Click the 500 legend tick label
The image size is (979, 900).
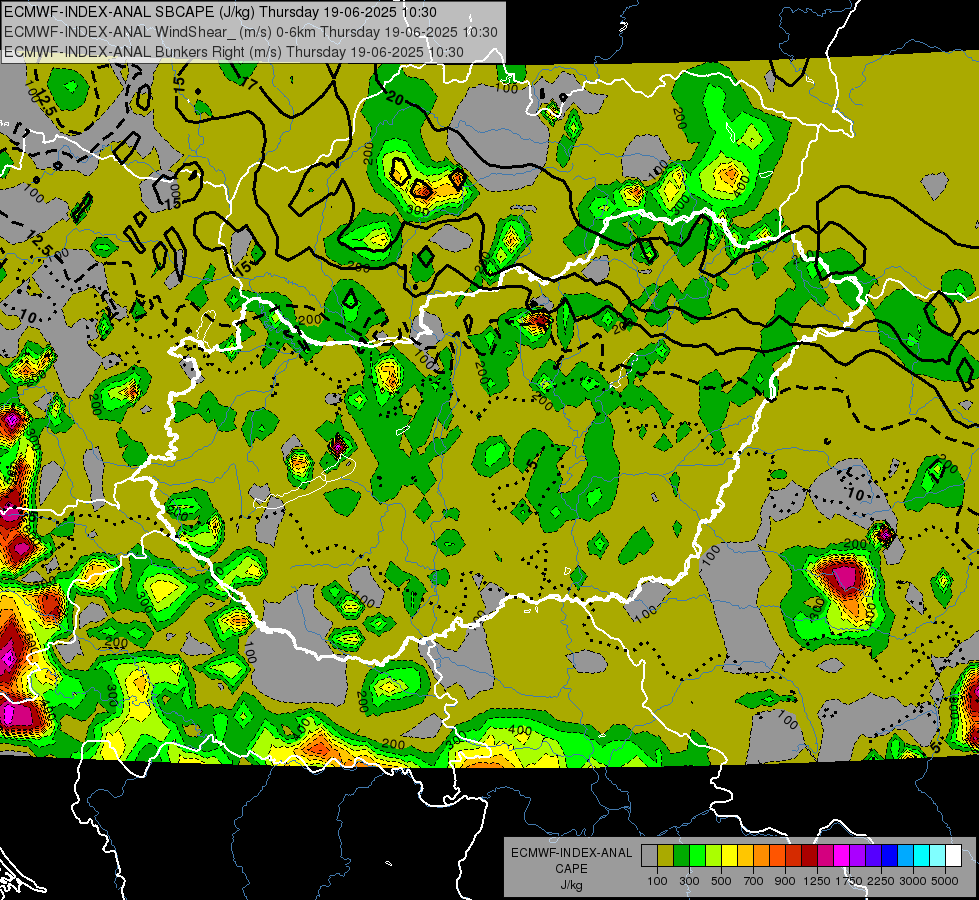721,881
